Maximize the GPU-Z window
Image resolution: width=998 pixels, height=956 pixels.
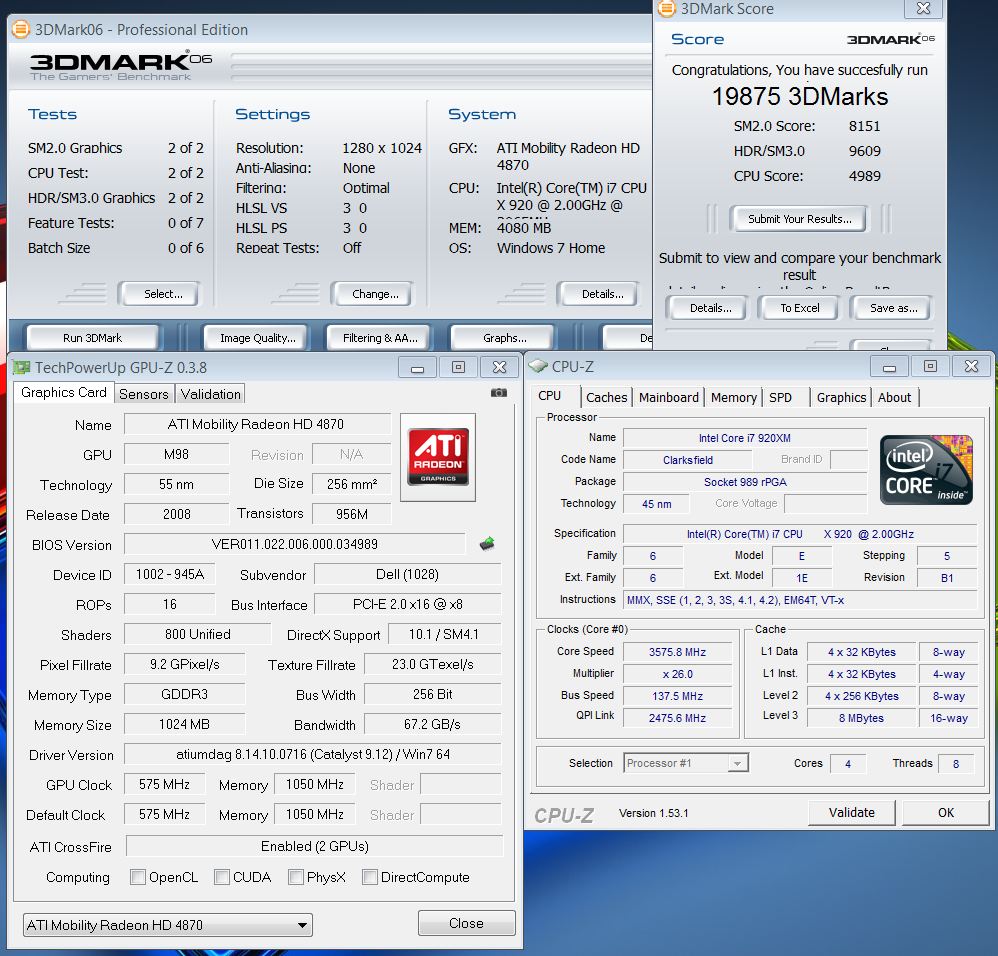pos(458,367)
